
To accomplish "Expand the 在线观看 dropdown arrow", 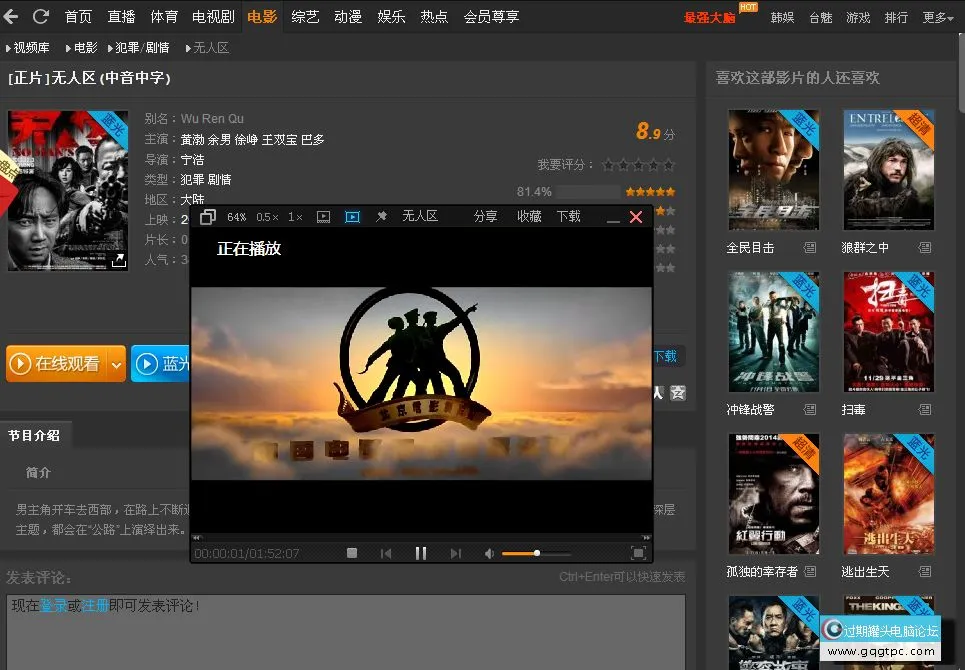I will click(116, 365).
